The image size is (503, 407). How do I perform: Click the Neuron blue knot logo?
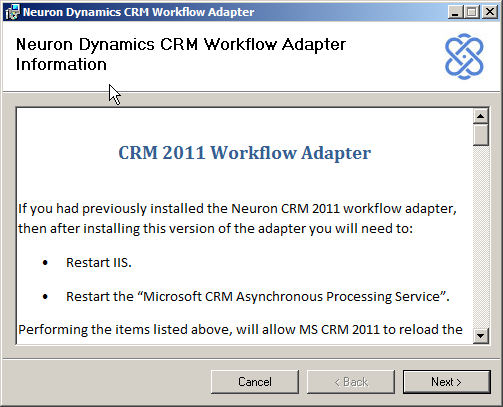pos(464,56)
